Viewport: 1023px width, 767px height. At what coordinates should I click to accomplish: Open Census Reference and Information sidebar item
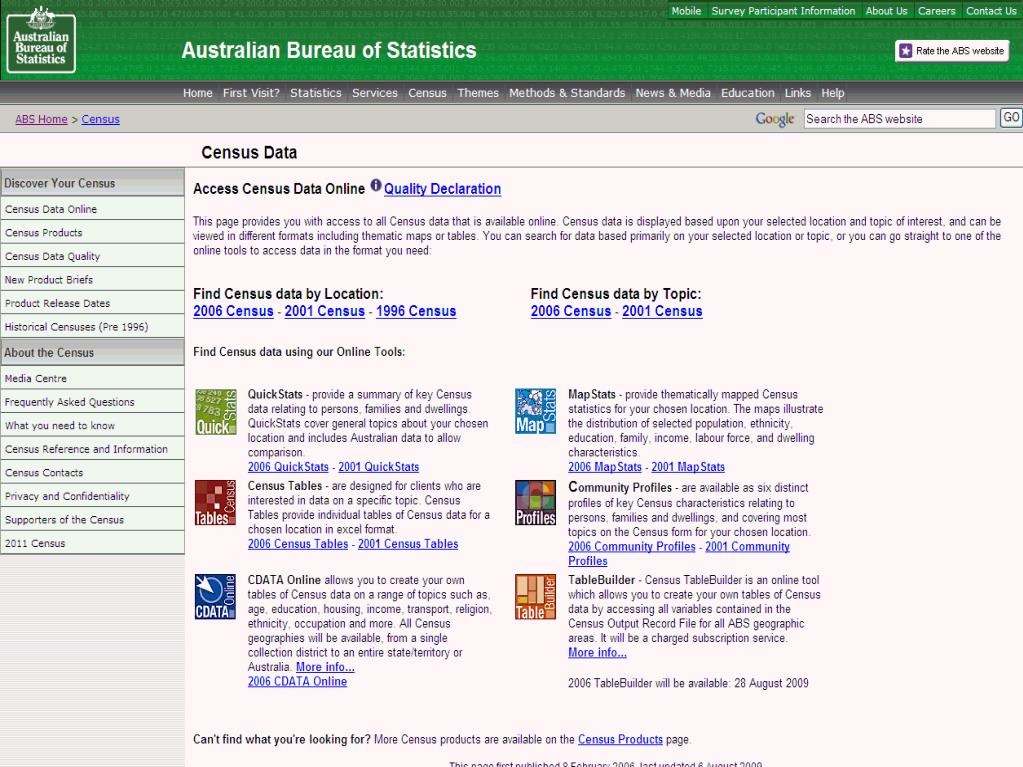pyautogui.click(x=92, y=449)
